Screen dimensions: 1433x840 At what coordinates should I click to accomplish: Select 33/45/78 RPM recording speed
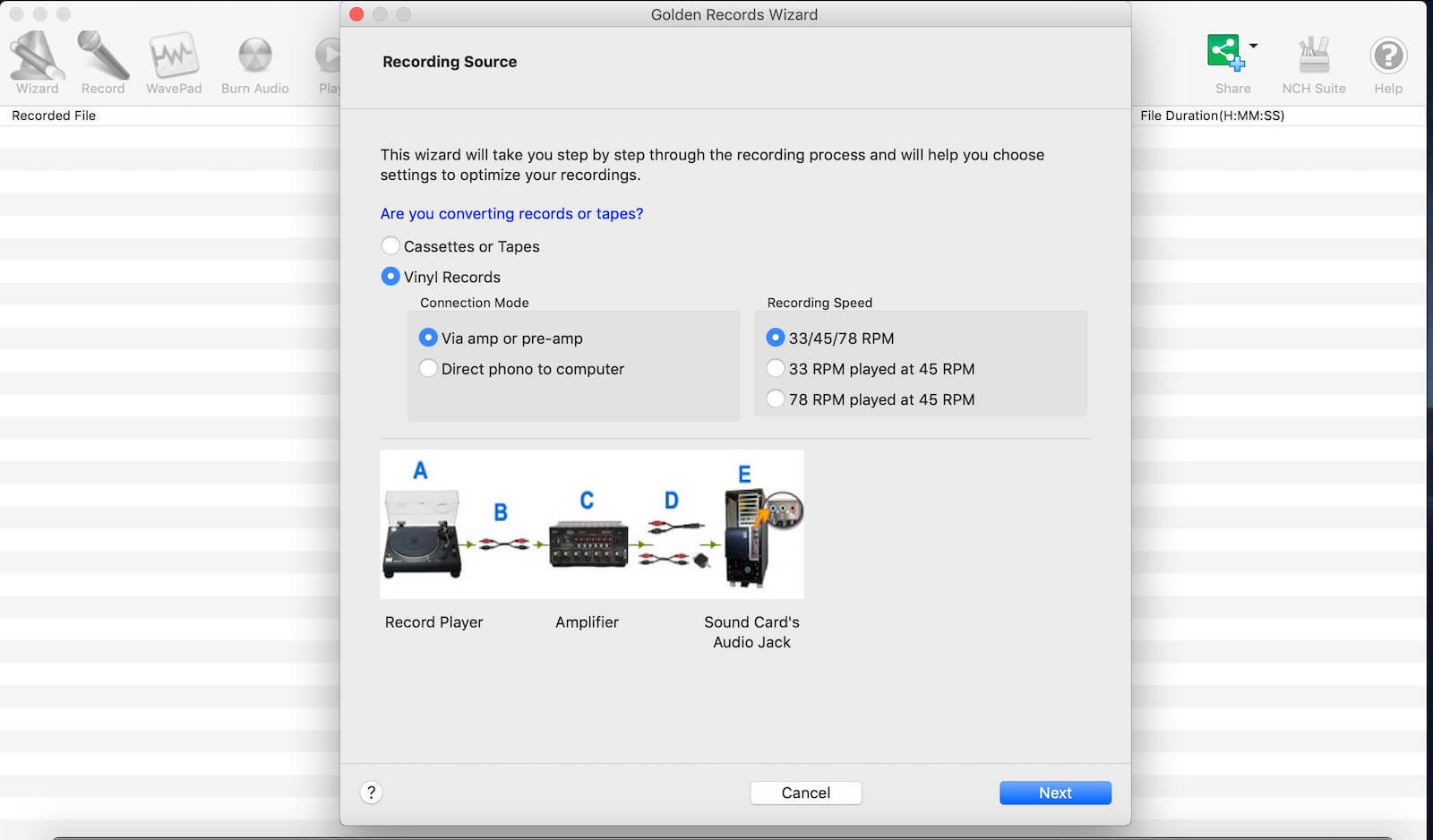click(x=776, y=338)
